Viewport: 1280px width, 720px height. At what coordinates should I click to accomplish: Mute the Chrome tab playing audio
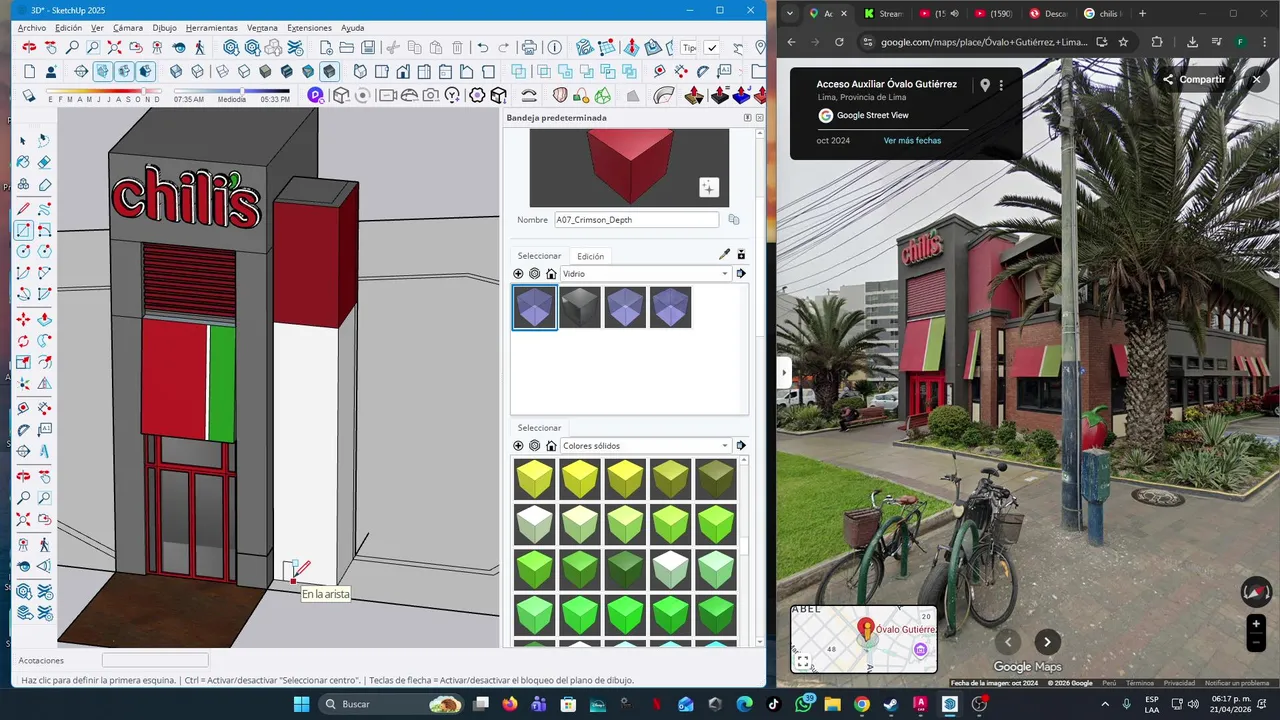(954, 14)
